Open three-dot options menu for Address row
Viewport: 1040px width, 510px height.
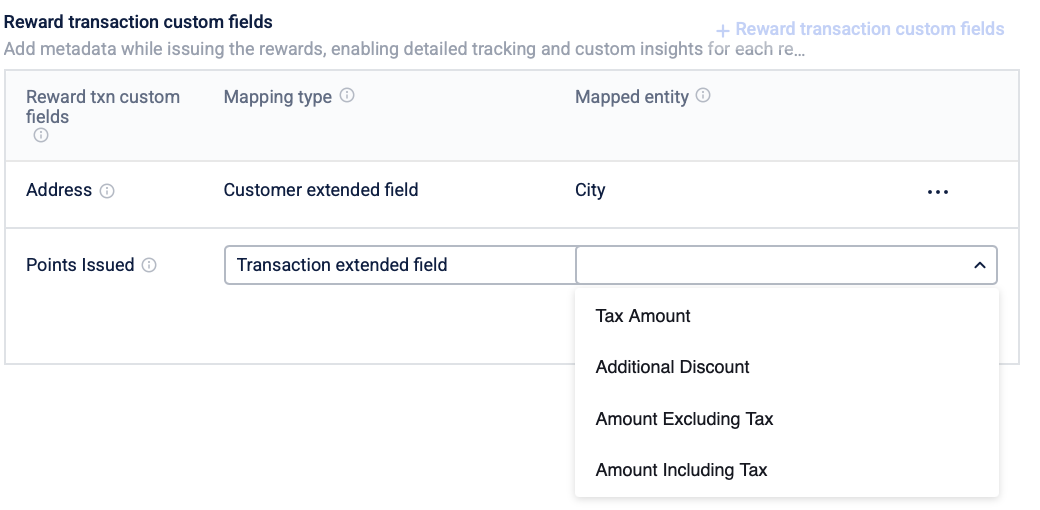[937, 192]
